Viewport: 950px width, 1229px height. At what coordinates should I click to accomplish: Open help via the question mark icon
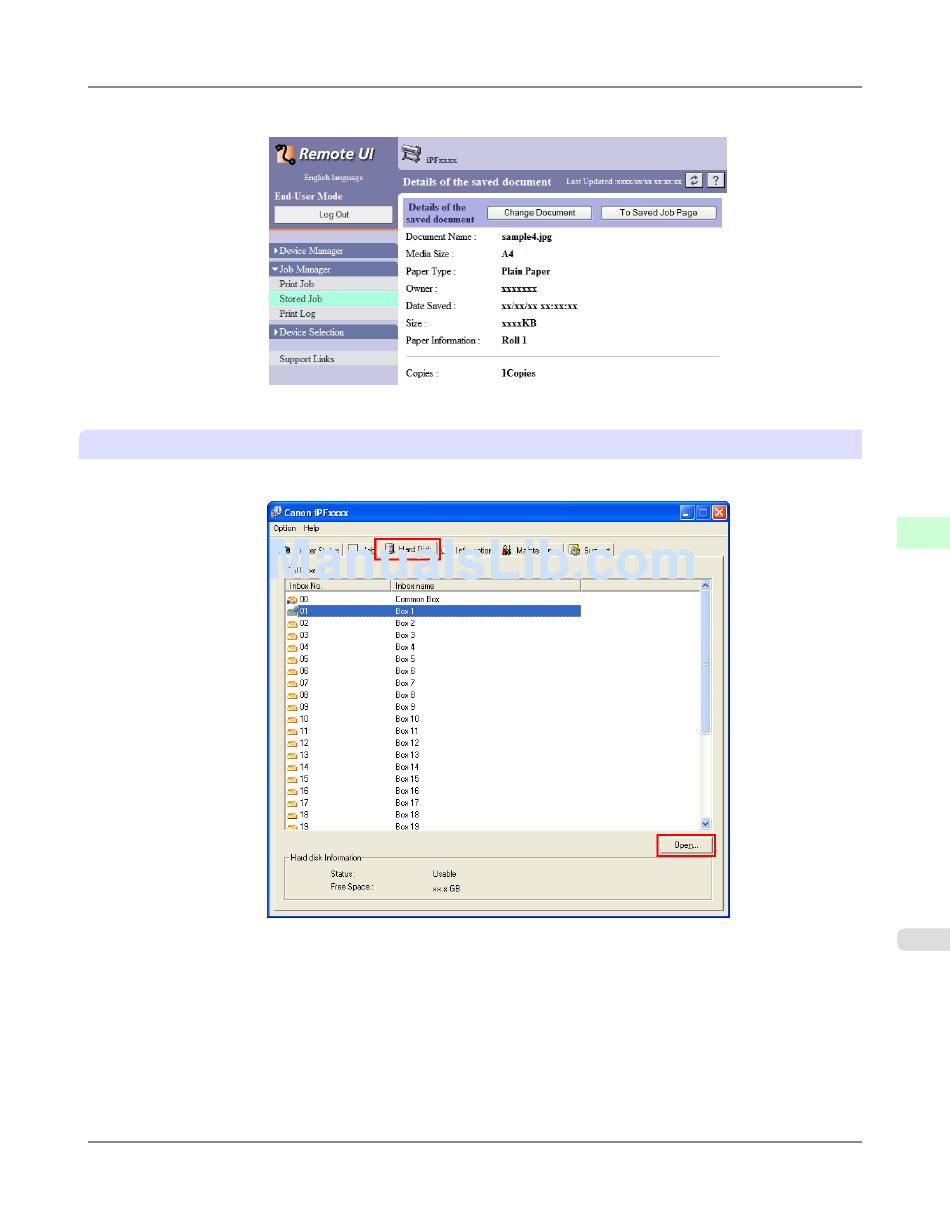[x=715, y=181]
